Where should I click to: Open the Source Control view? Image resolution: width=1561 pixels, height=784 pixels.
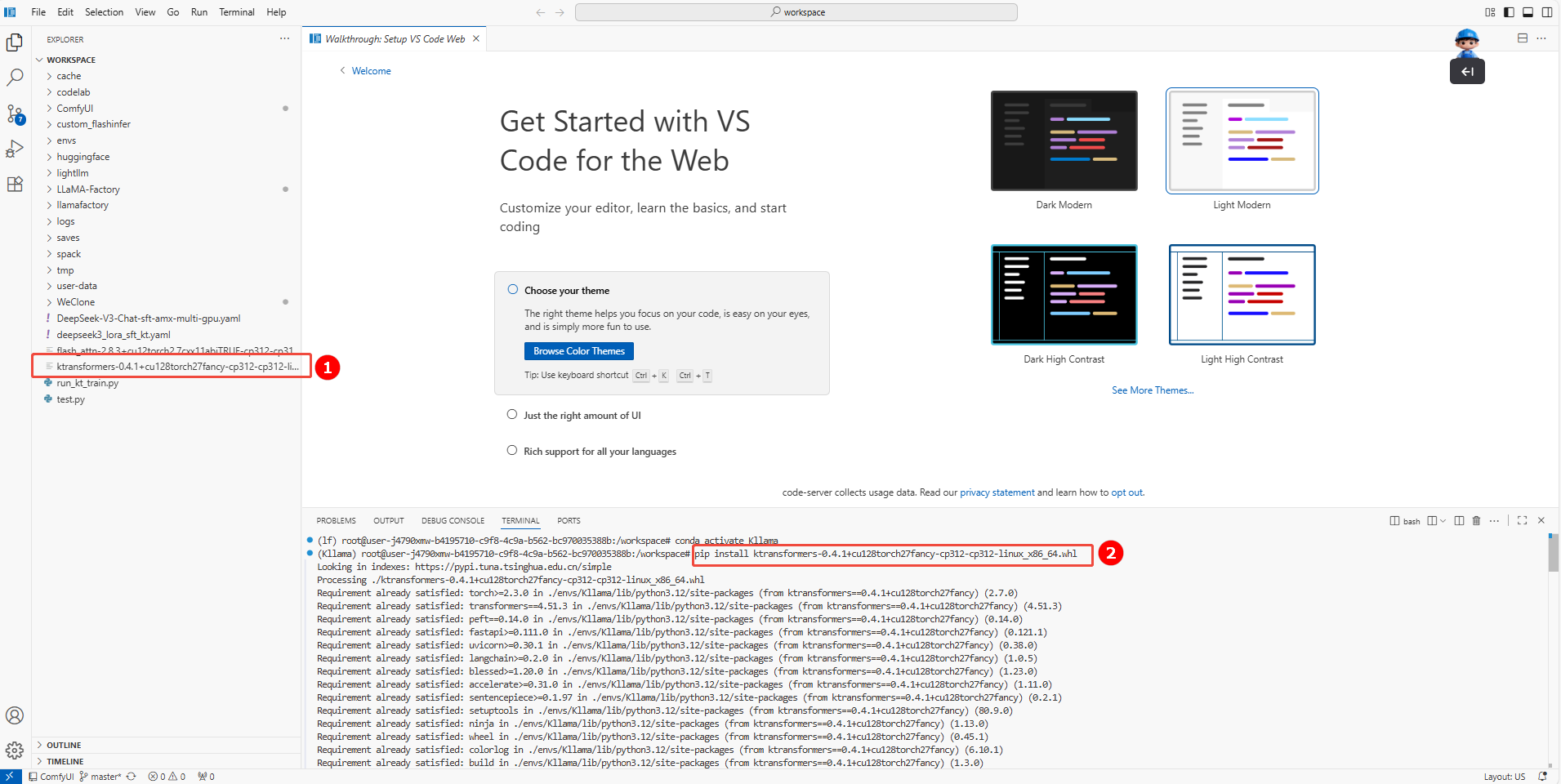15,114
